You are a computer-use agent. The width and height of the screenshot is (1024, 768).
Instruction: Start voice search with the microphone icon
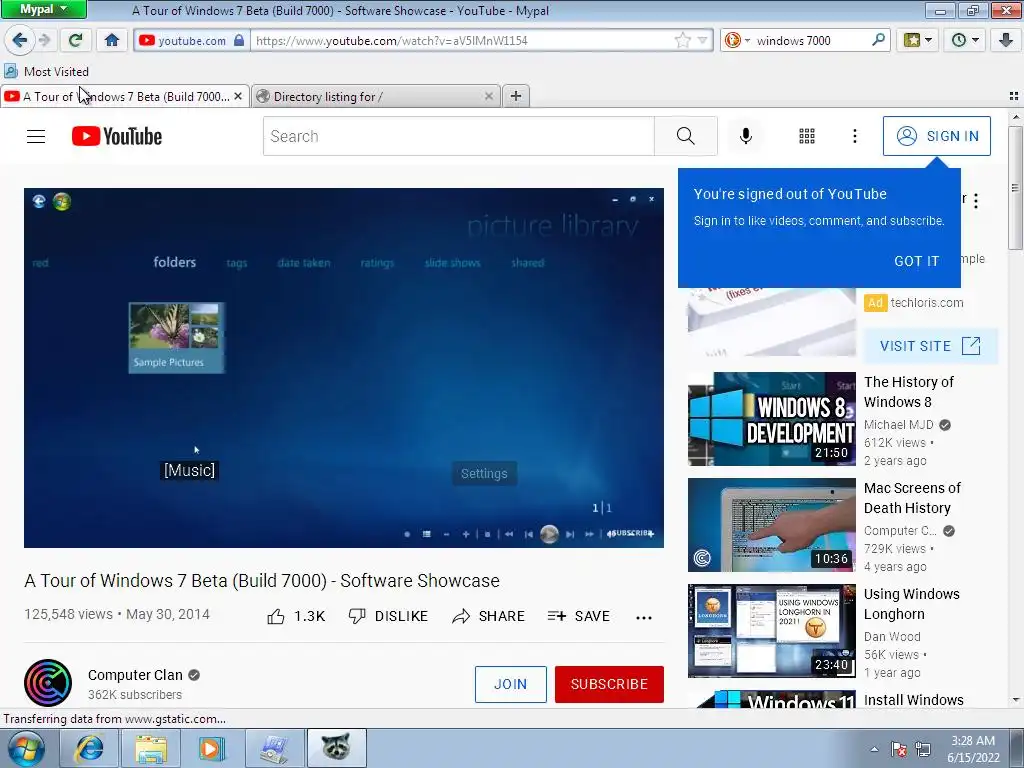point(746,136)
